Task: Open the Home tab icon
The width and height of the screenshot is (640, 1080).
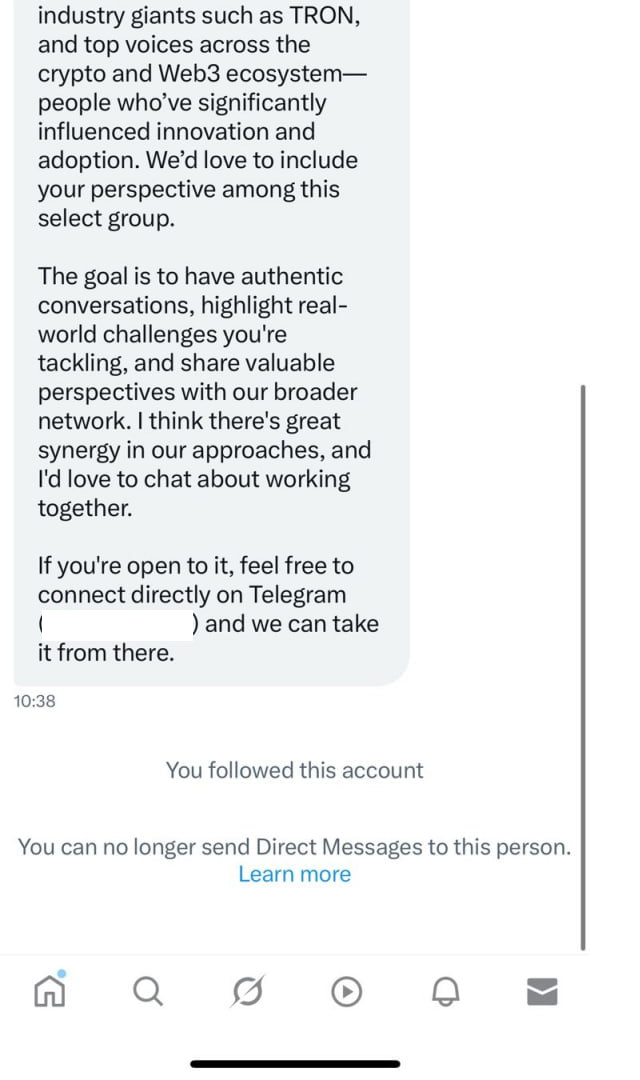Action: (50, 990)
